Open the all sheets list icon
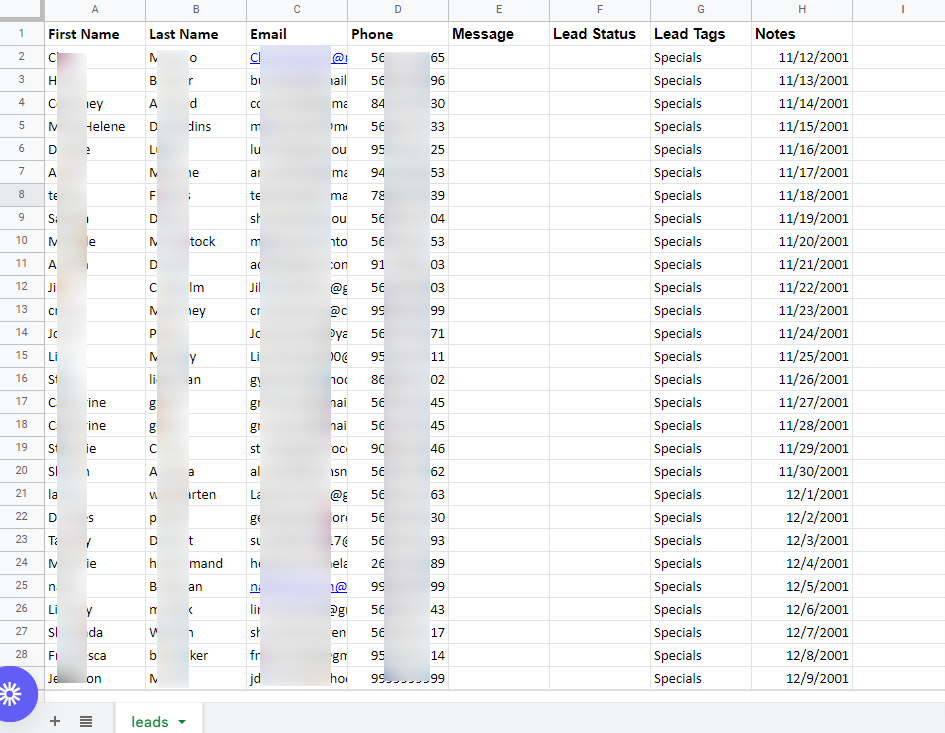This screenshot has width=945, height=733. pyautogui.click(x=86, y=721)
